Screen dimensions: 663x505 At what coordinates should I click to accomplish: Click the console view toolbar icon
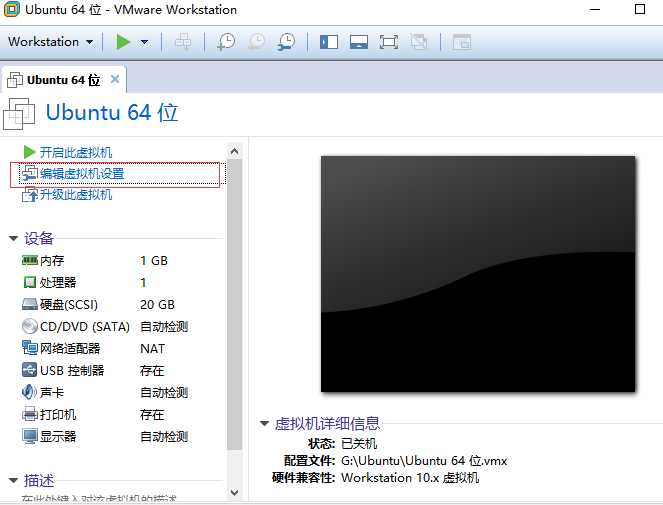point(462,42)
